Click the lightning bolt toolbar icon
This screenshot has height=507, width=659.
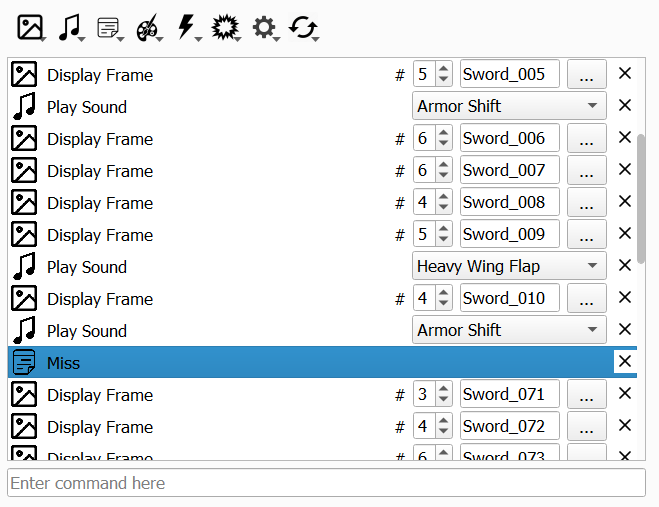(187, 28)
